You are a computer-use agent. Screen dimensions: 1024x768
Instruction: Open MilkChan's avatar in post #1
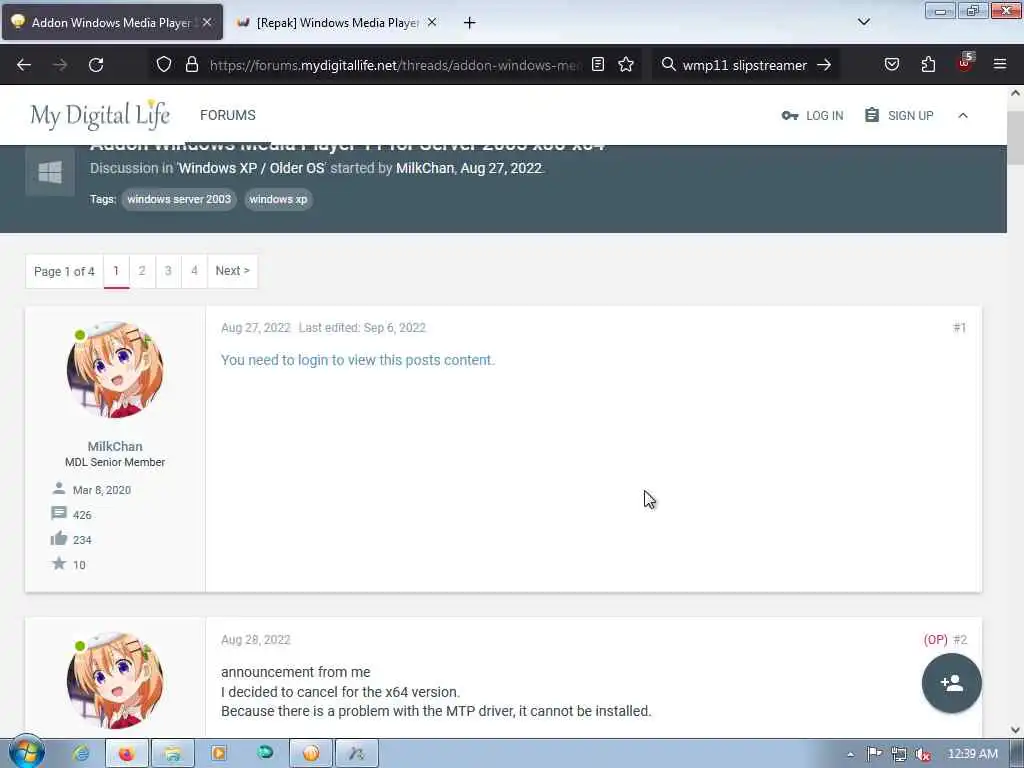coord(115,370)
